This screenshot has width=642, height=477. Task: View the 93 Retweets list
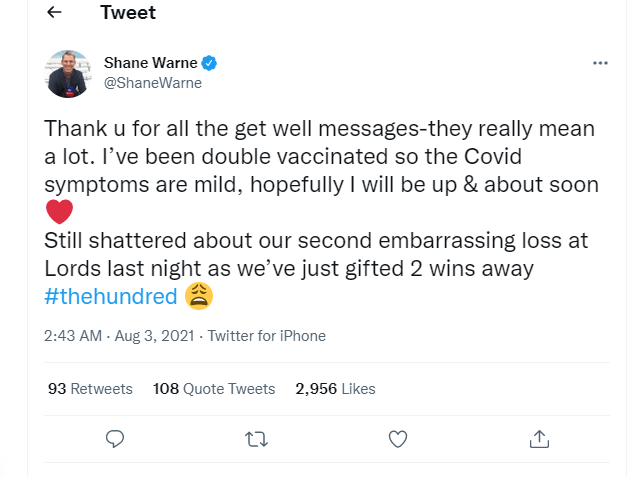(x=90, y=389)
